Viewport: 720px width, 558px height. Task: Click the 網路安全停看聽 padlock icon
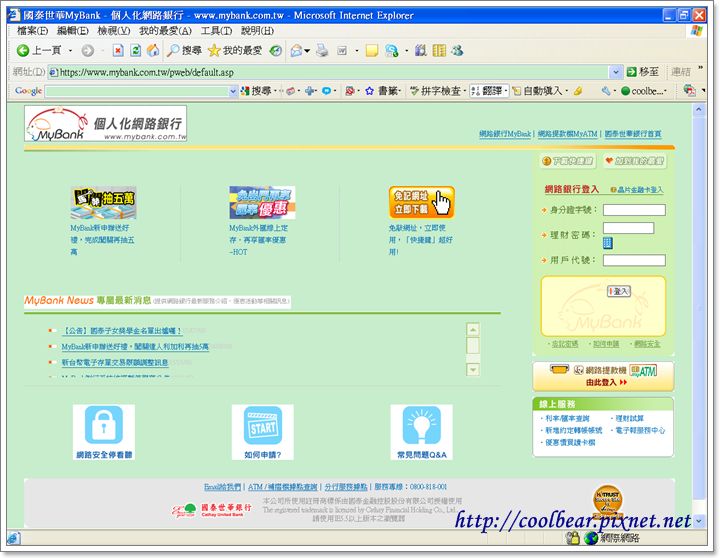coord(104,425)
